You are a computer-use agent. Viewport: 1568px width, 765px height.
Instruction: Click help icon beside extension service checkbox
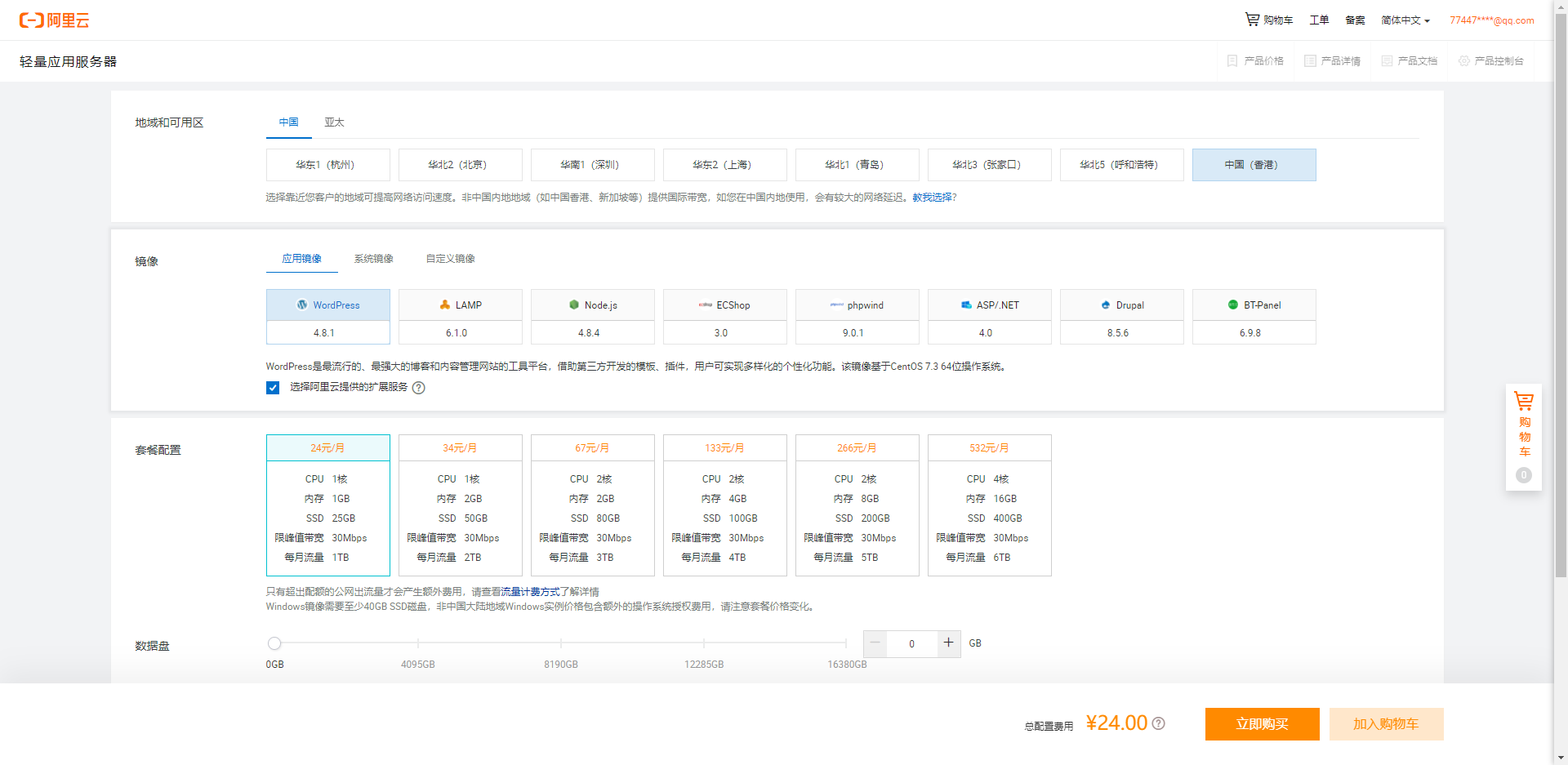point(419,388)
